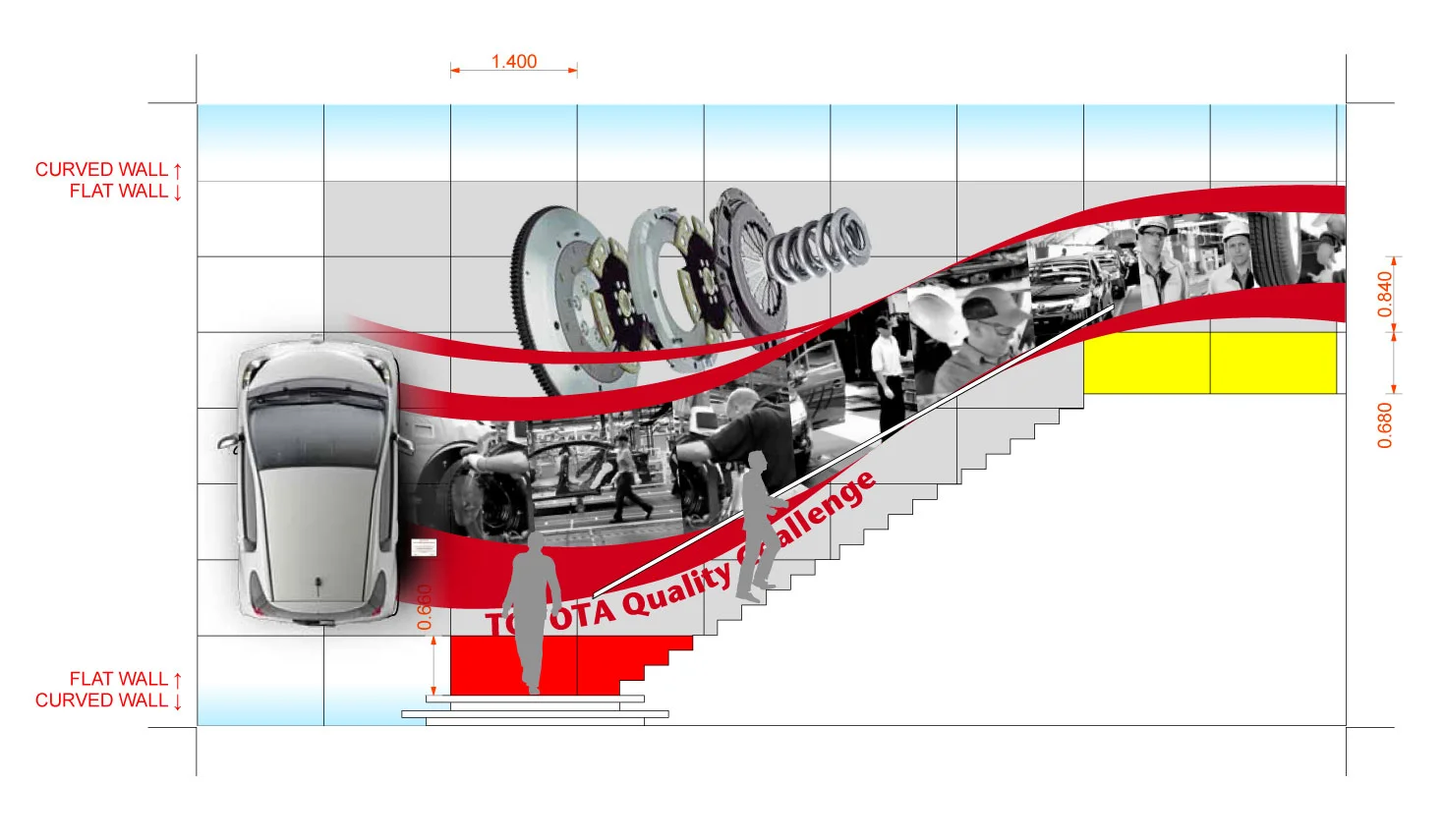Select the standing grey human silhouette

click(531, 612)
